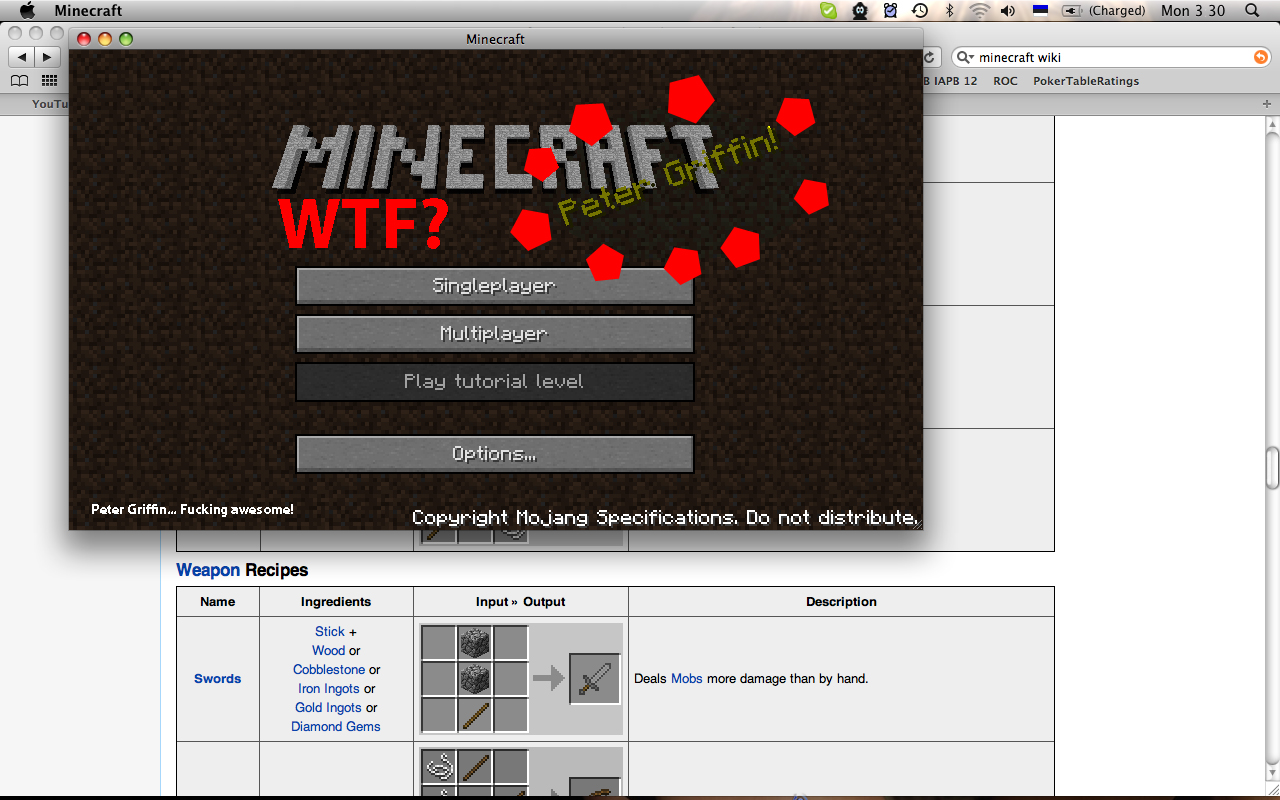Open the Time Machine menu
The height and width of the screenshot is (800, 1280).
tap(920, 11)
